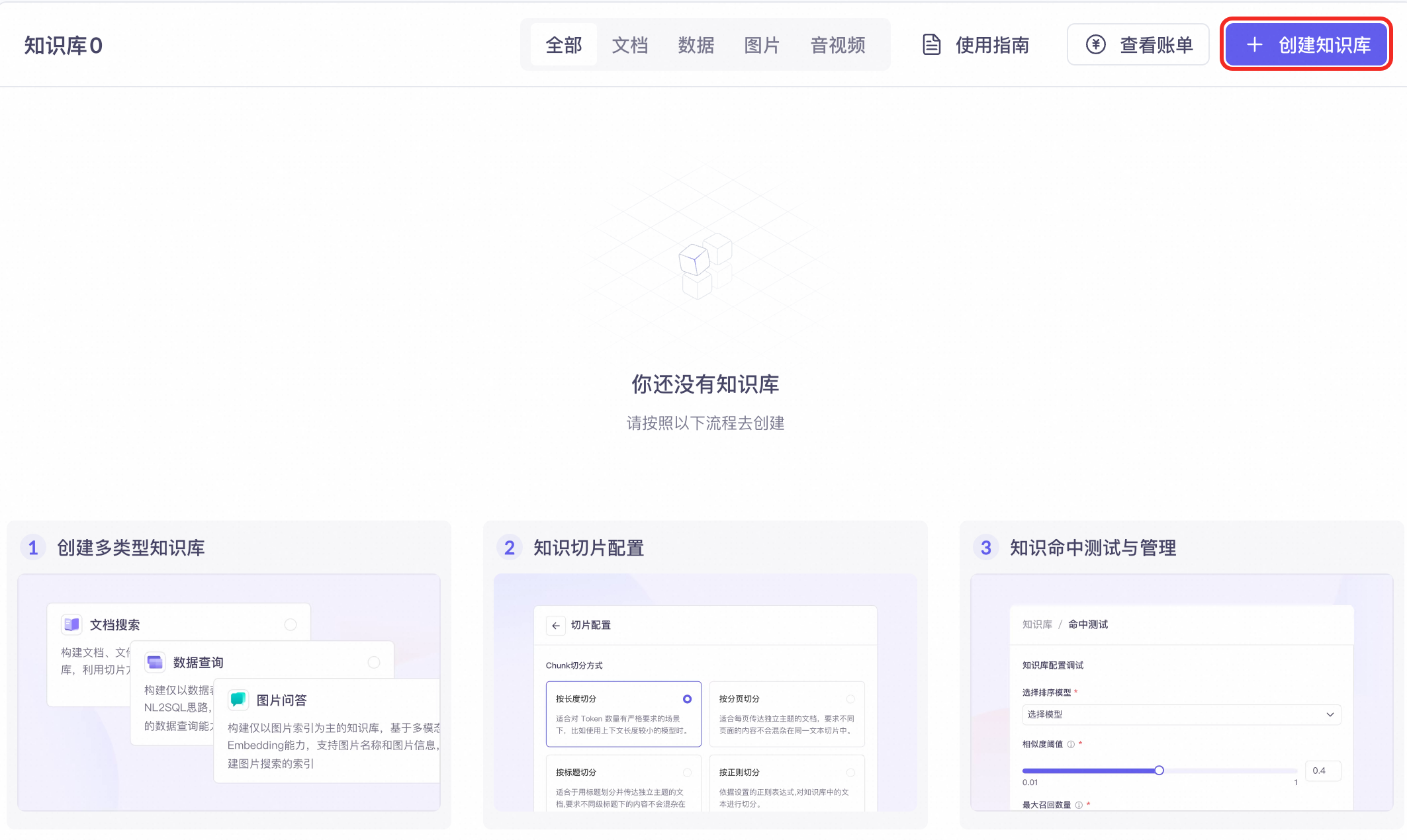Click the 图片问答 chat icon
The image size is (1407, 840).
238,700
